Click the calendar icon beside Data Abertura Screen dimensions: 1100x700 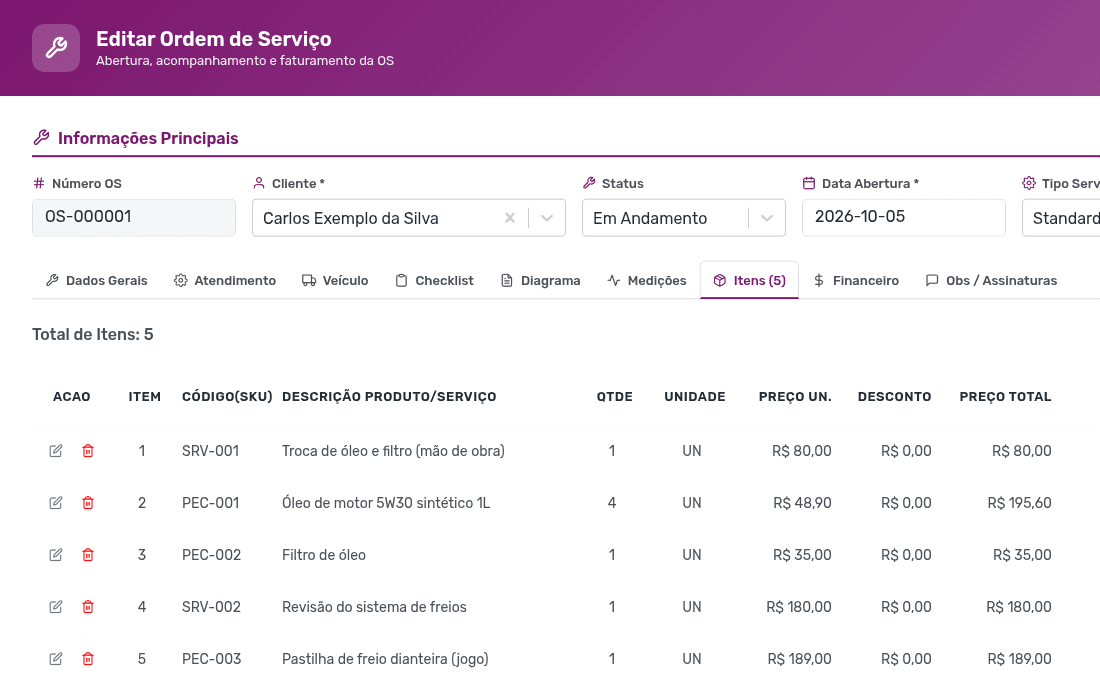tap(809, 183)
